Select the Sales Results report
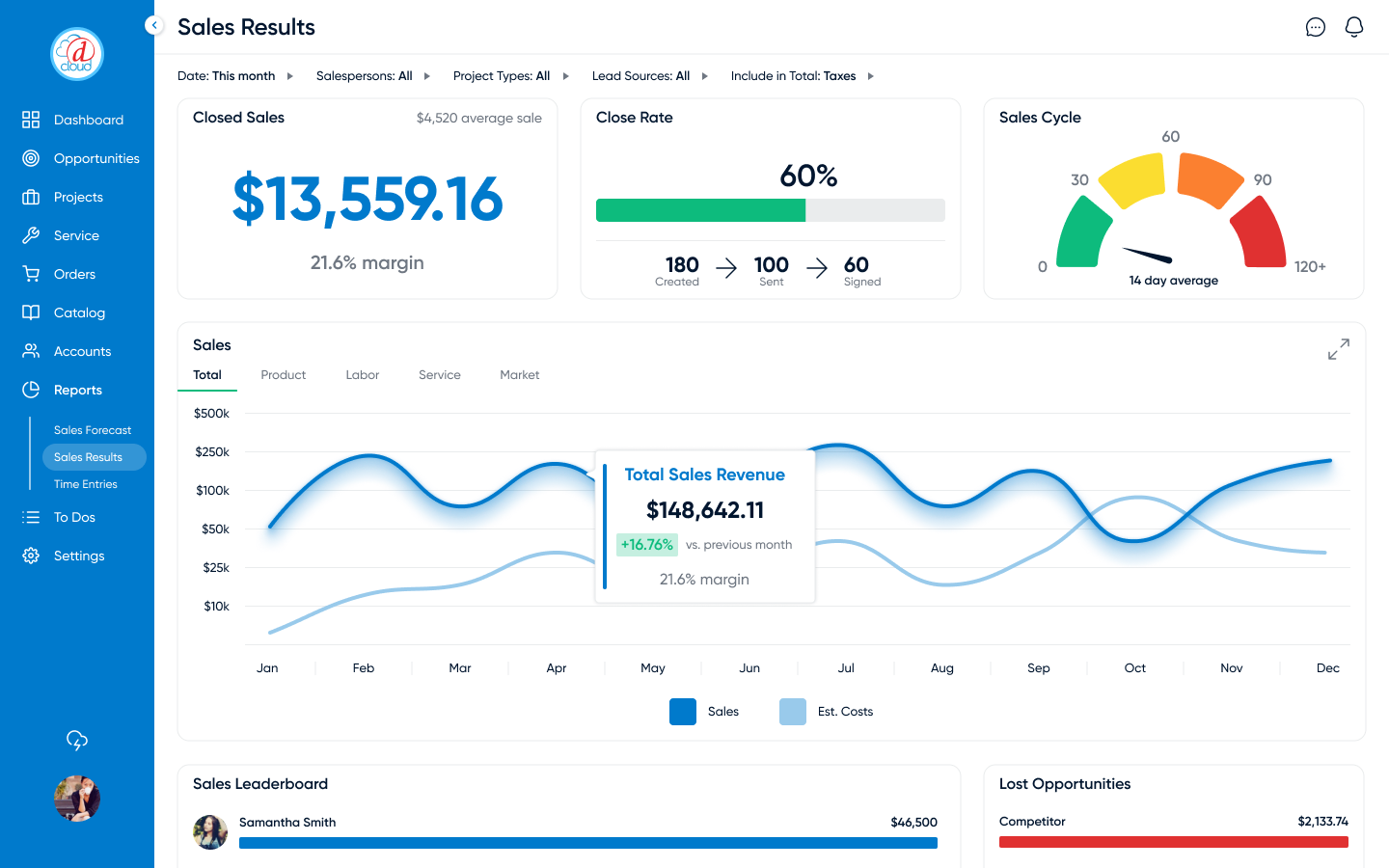The height and width of the screenshot is (868, 1389). pos(95,457)
